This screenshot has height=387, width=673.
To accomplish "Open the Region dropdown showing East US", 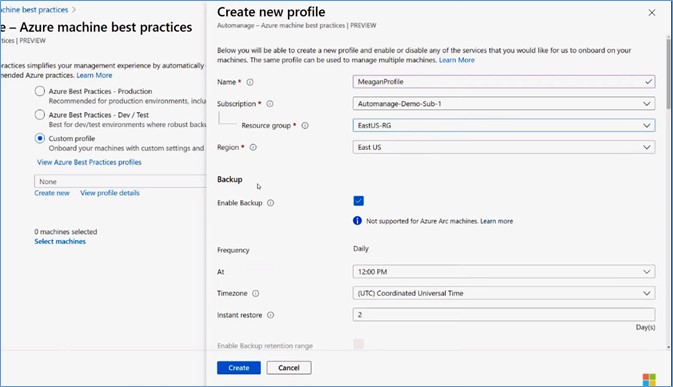I will pos(504,147).
